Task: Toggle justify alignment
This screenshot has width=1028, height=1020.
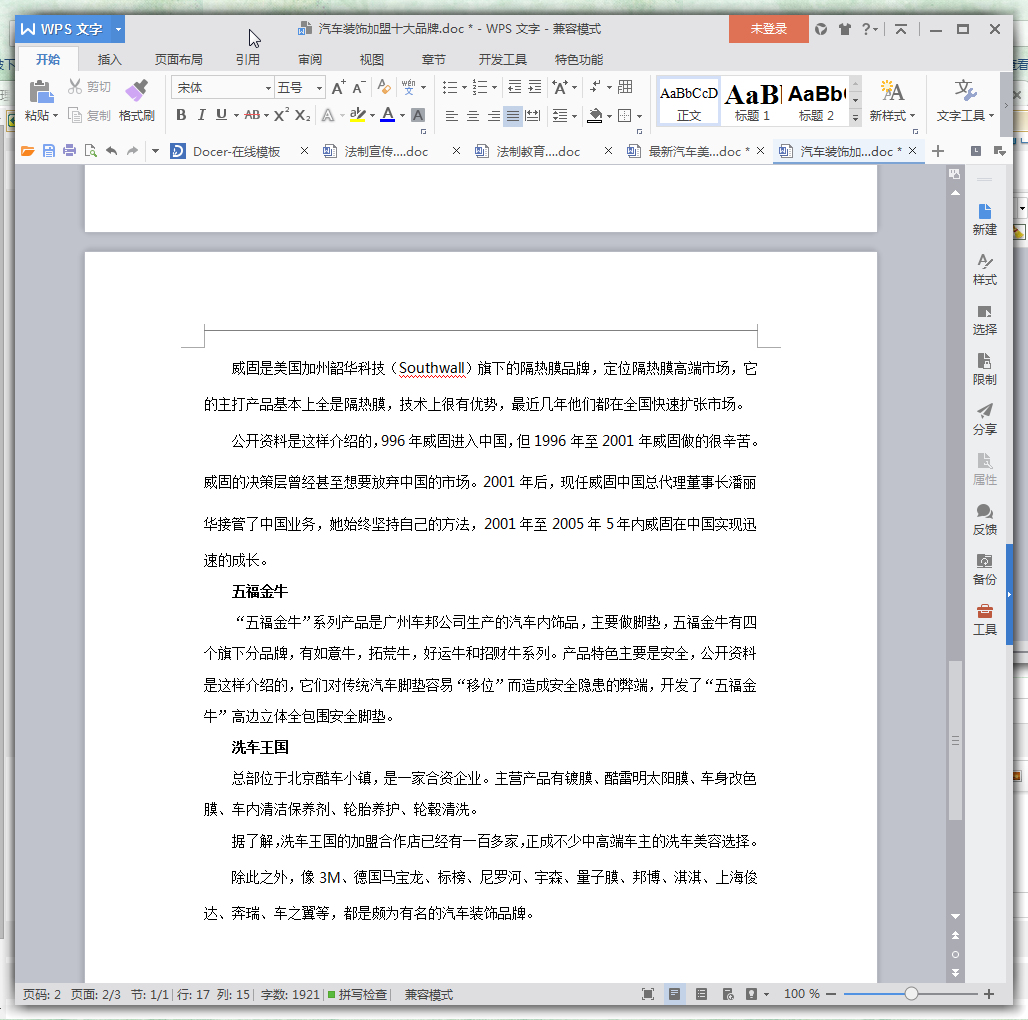Action: pyautogui.click(x=513, y=116)
